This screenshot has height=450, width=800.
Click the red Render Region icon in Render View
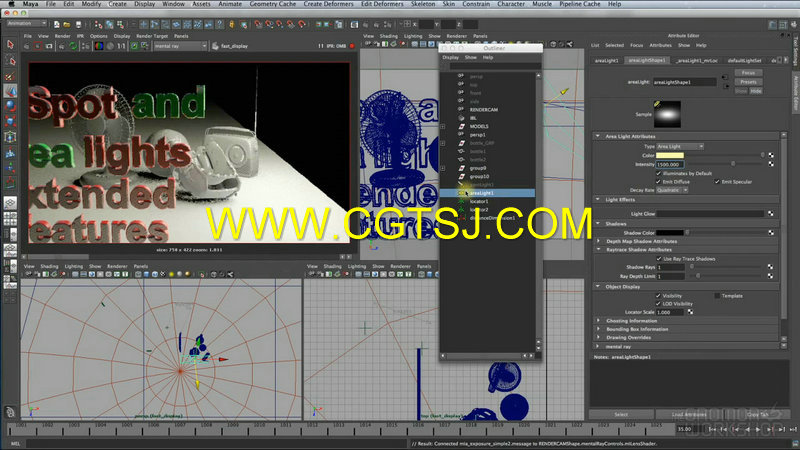pyautogui.click(x=38, y=46)
